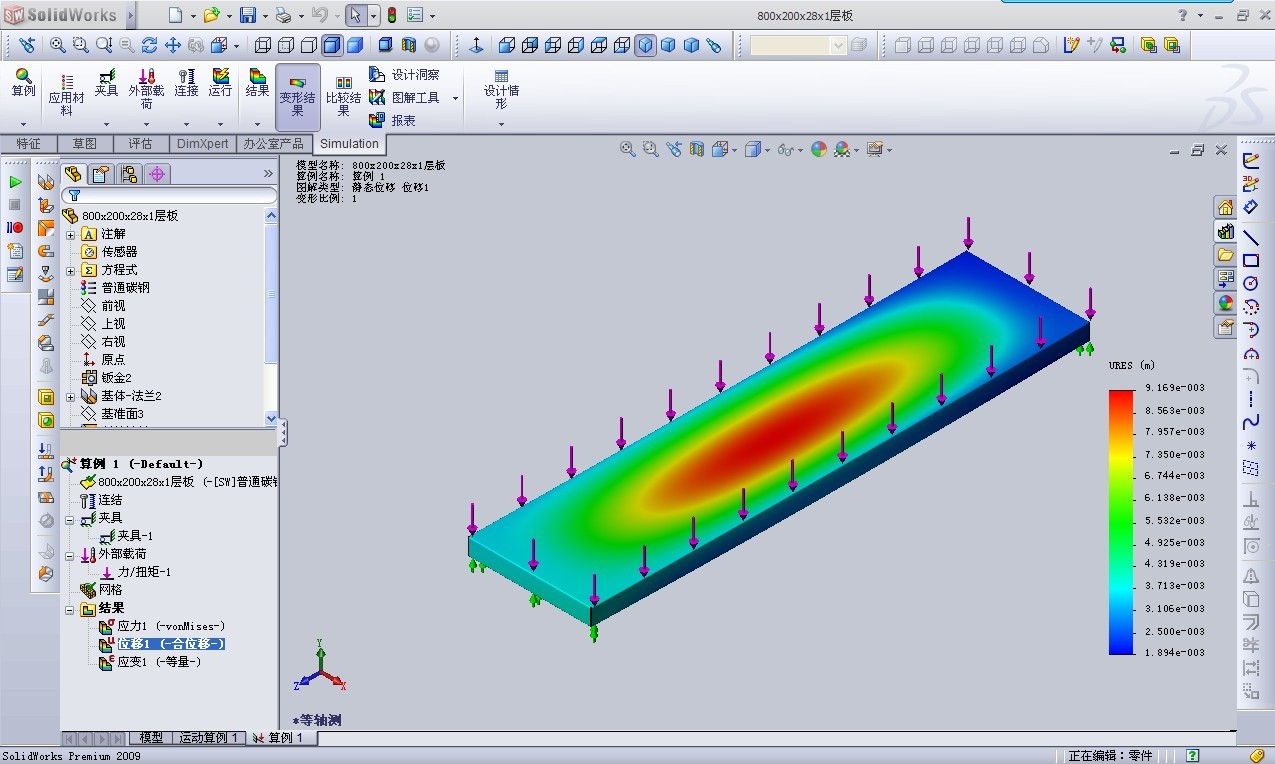Click the Open file folder icon
Screen dimensions: 1275x764
click(210, 15)
